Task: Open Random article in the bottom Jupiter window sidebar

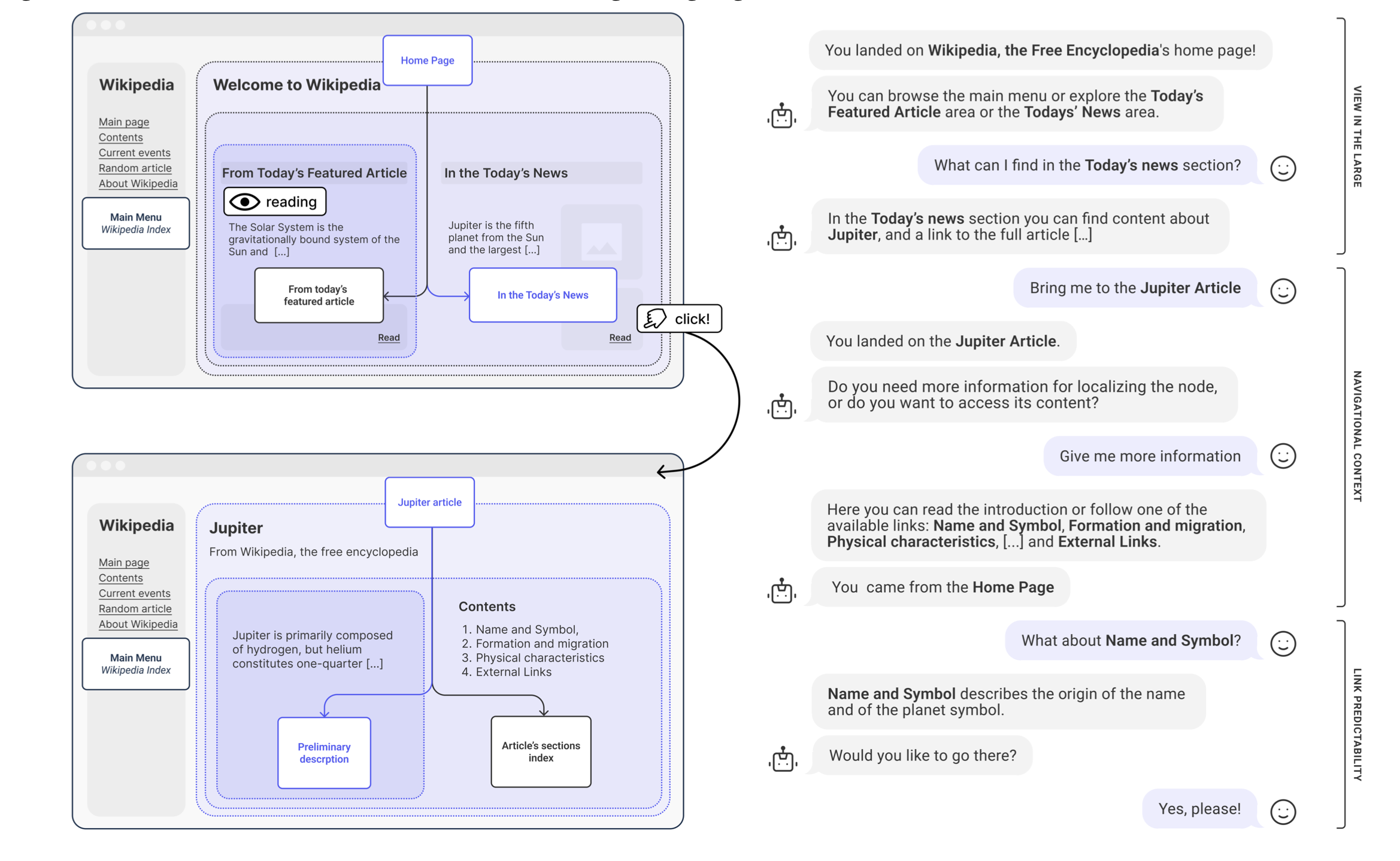Action: [135, 609]
